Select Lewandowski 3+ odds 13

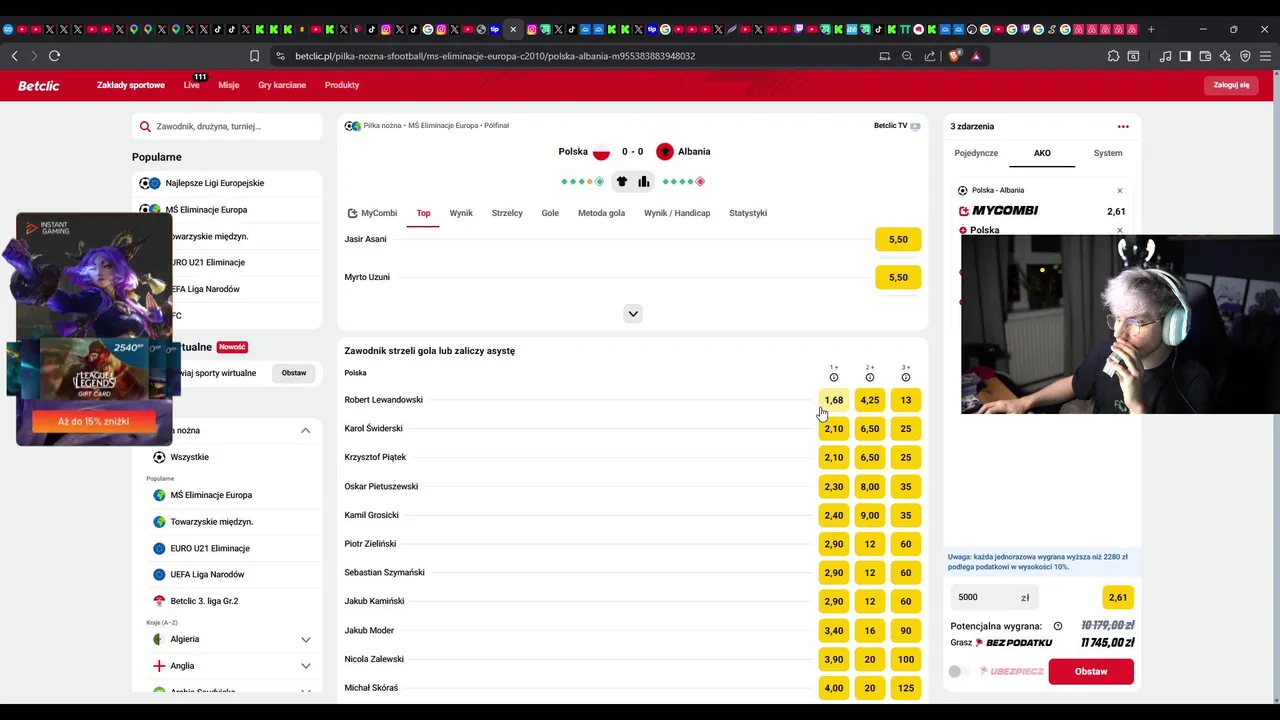906,400
